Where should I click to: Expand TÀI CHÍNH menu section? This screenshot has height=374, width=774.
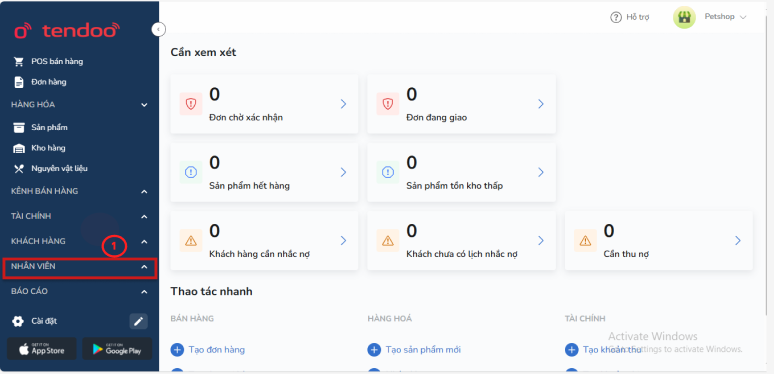point(144,216)
